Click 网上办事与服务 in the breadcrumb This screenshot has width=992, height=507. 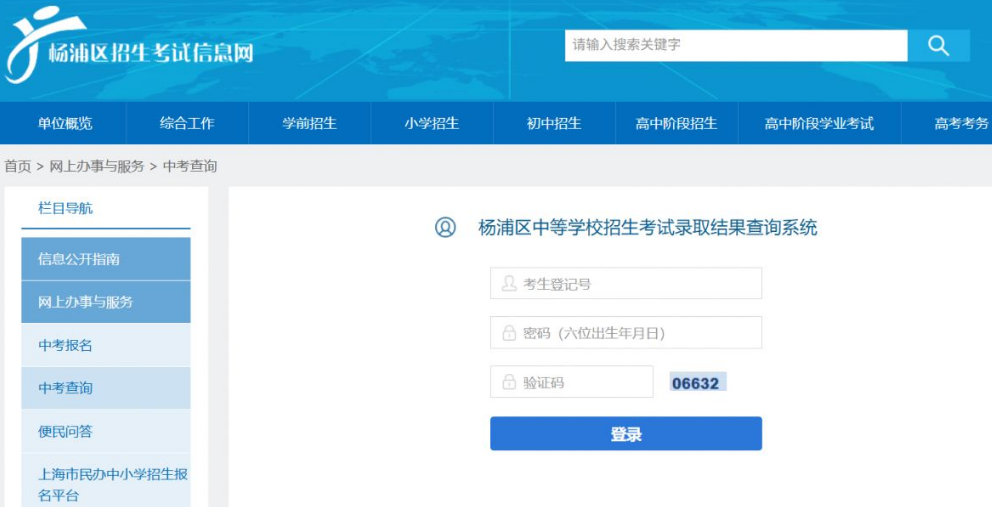[x=97, y=166]
